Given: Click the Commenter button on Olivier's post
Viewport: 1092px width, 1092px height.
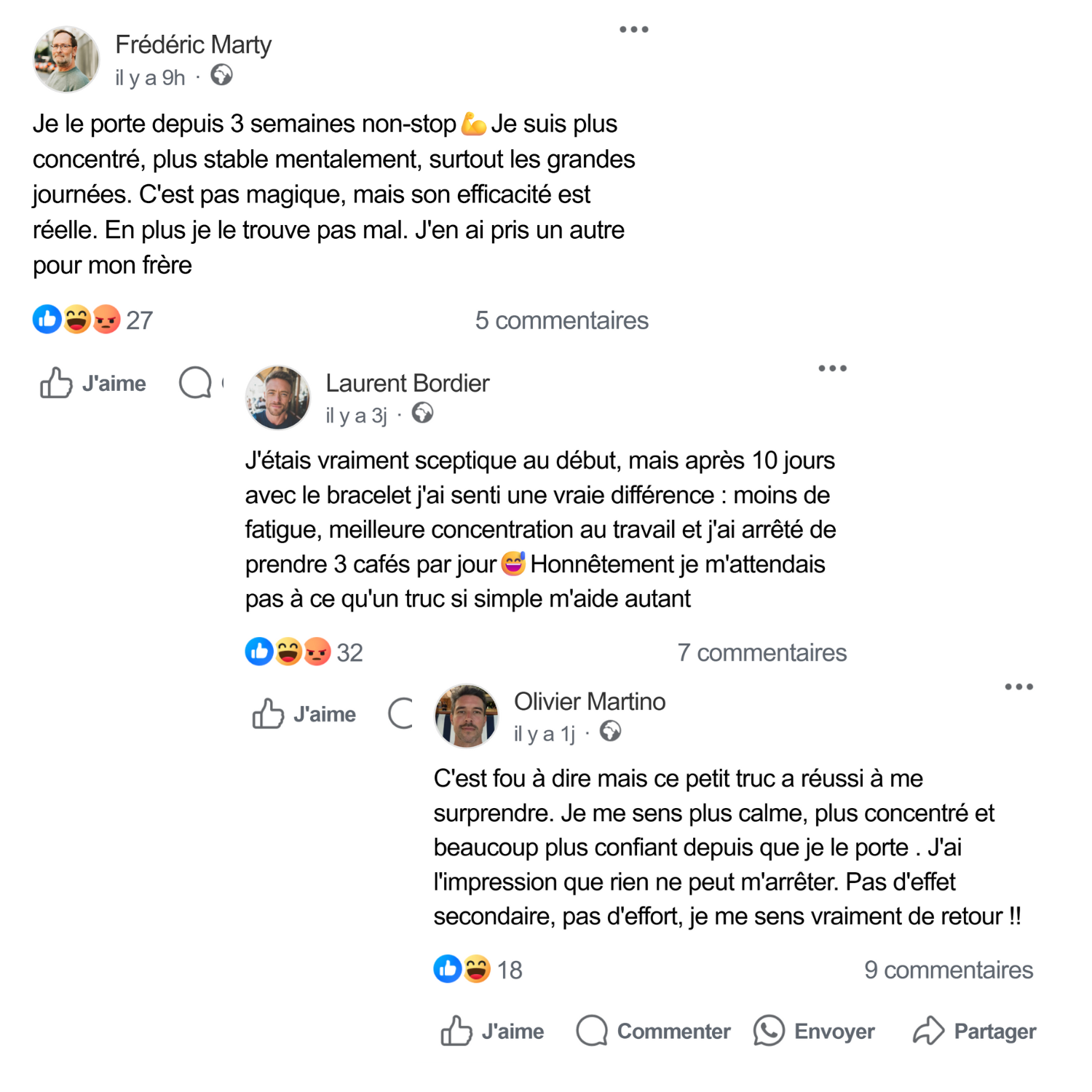Looking at the screenshot, I should (653, 1031).
